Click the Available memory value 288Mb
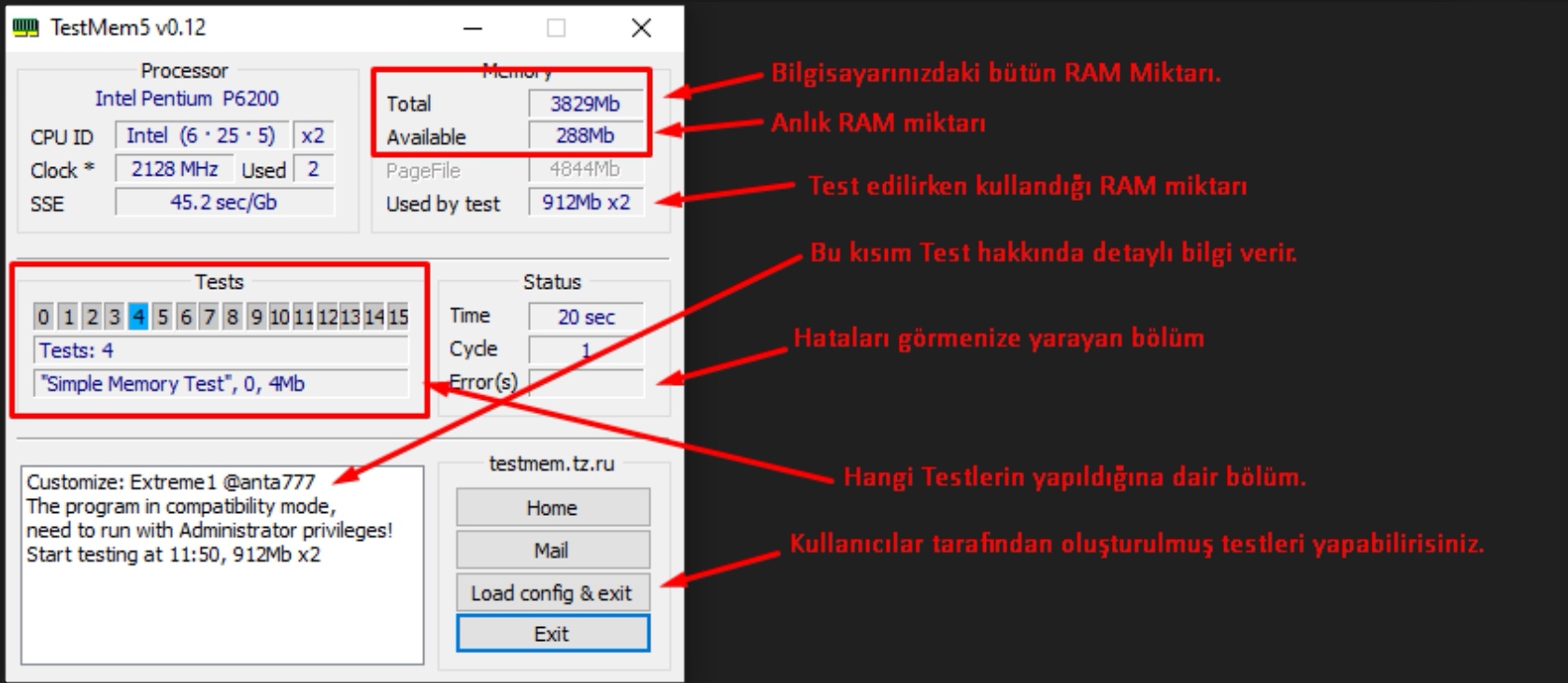 click(586, 136)
